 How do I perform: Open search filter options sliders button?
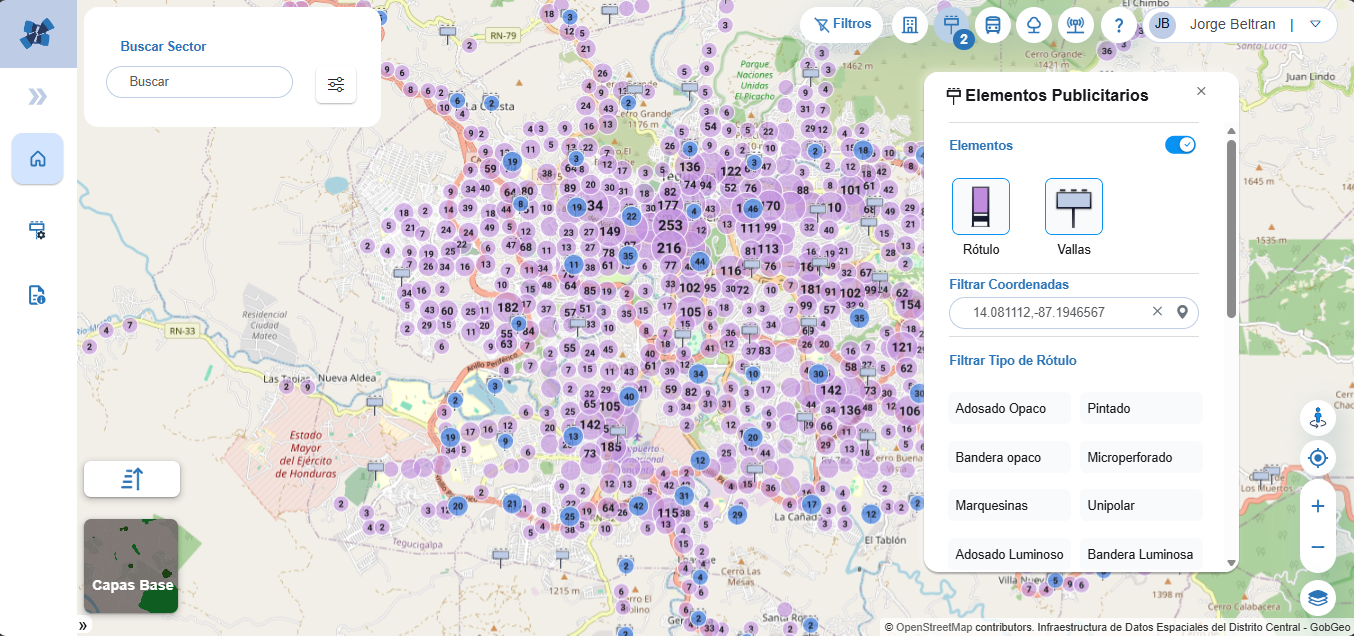click(336, 85)
